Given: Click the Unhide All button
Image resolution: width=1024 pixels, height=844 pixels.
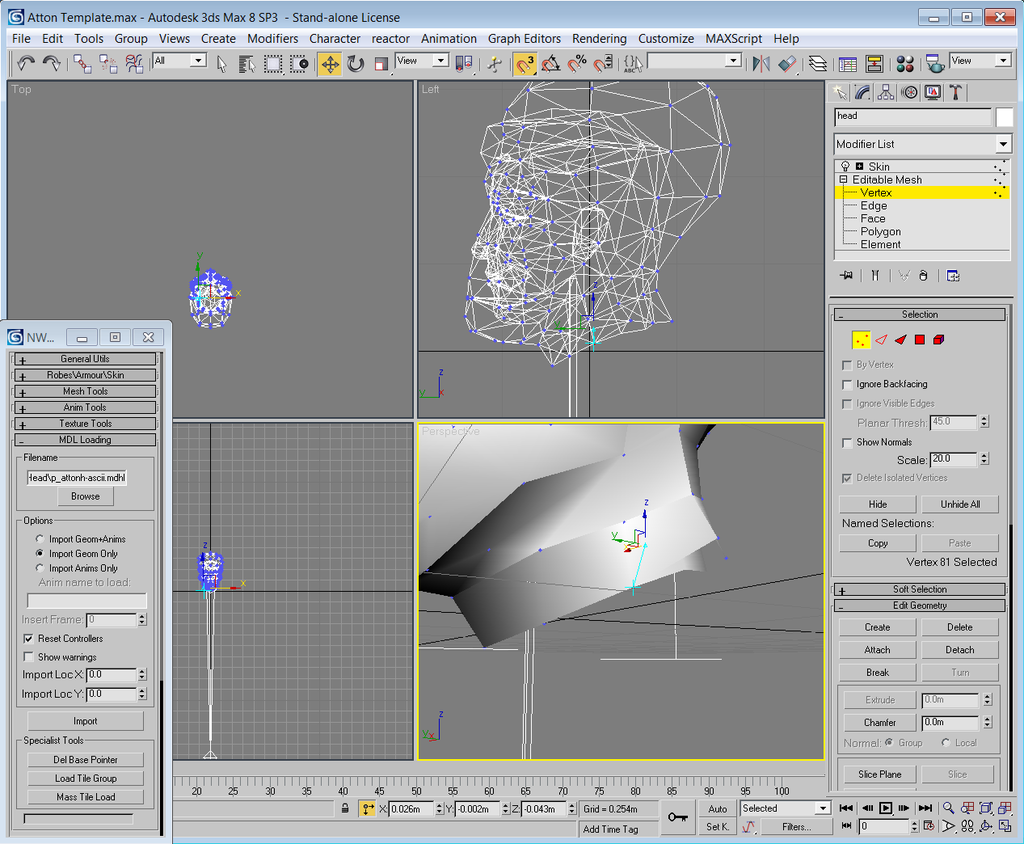Looking at the screenshot, I should click(x=959, y=504).
